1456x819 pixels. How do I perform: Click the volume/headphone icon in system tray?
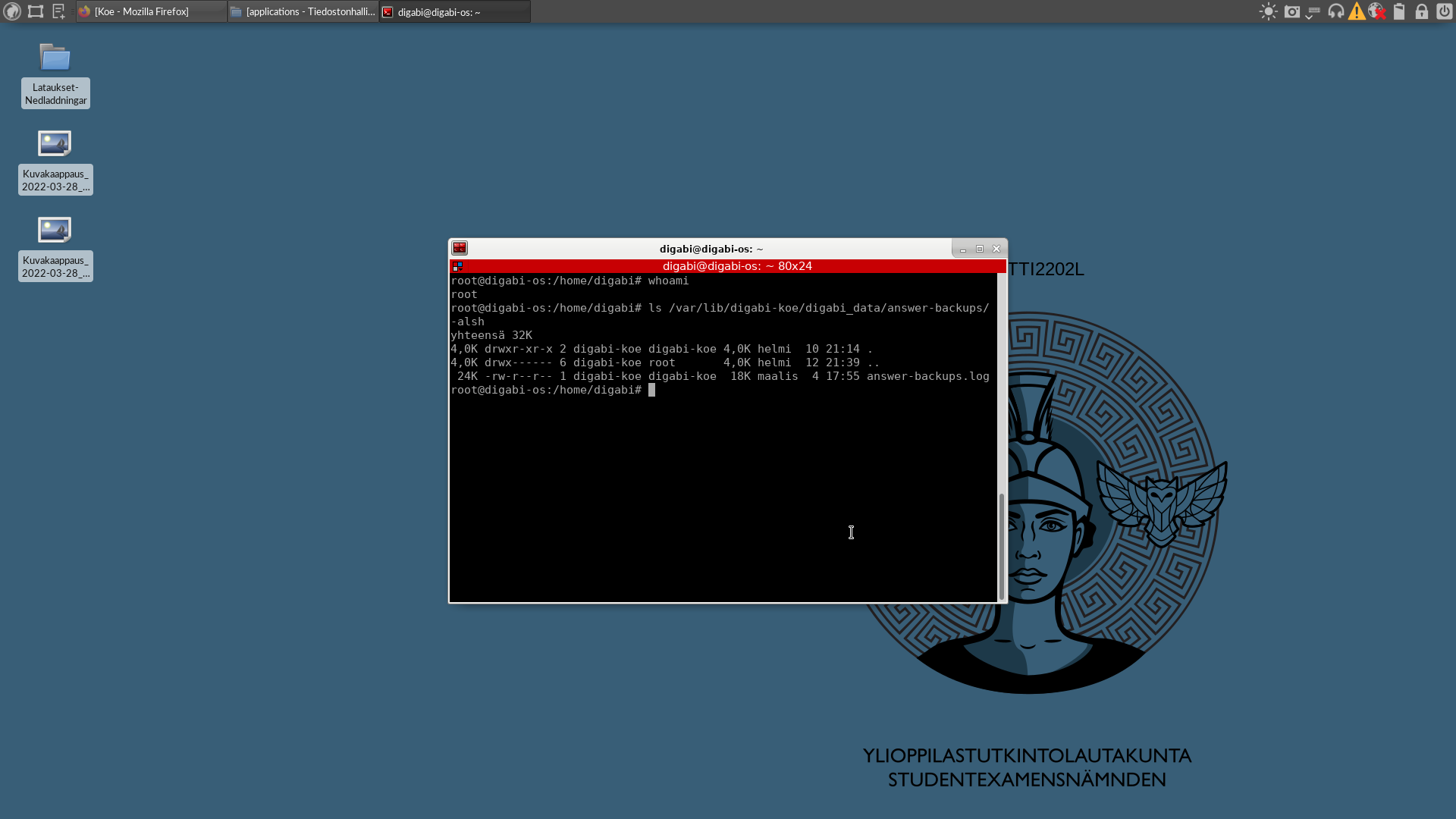pyautogui.click(x=1336, y=11)
